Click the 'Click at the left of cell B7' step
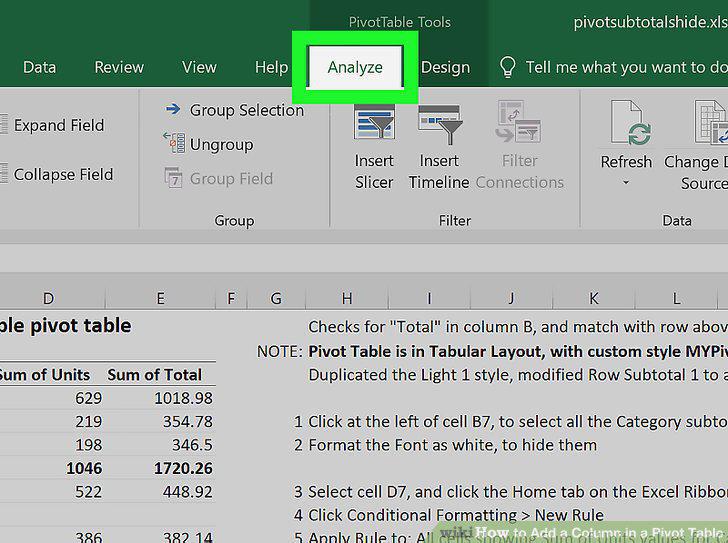This screenshot has width=728, height=543. 518,421
